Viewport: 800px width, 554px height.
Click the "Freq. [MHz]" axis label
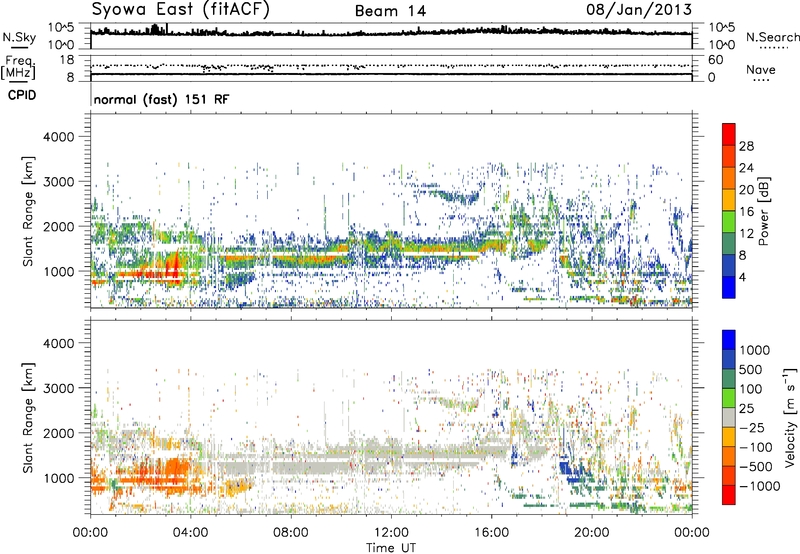(x=18, y=67)
